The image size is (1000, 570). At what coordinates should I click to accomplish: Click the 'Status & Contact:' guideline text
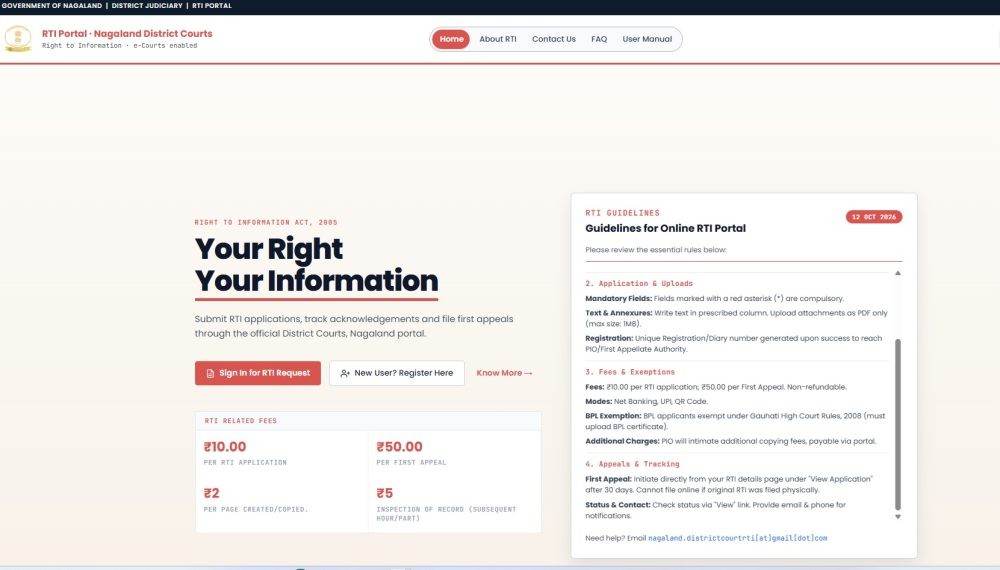pyautogui.click(x=716, y=510)
